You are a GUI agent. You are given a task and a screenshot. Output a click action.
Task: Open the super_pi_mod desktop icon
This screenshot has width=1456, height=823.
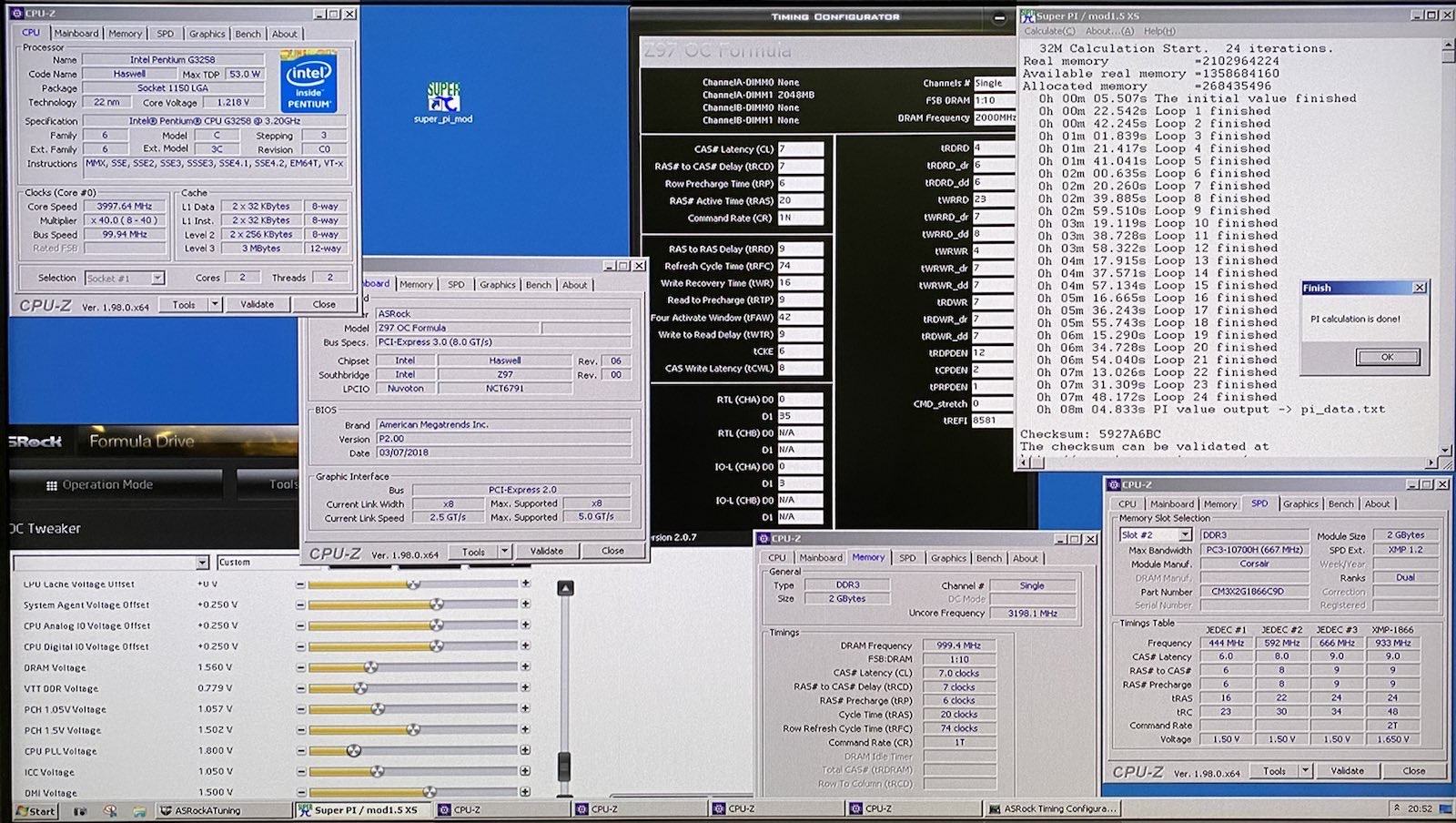coord(443,102)
